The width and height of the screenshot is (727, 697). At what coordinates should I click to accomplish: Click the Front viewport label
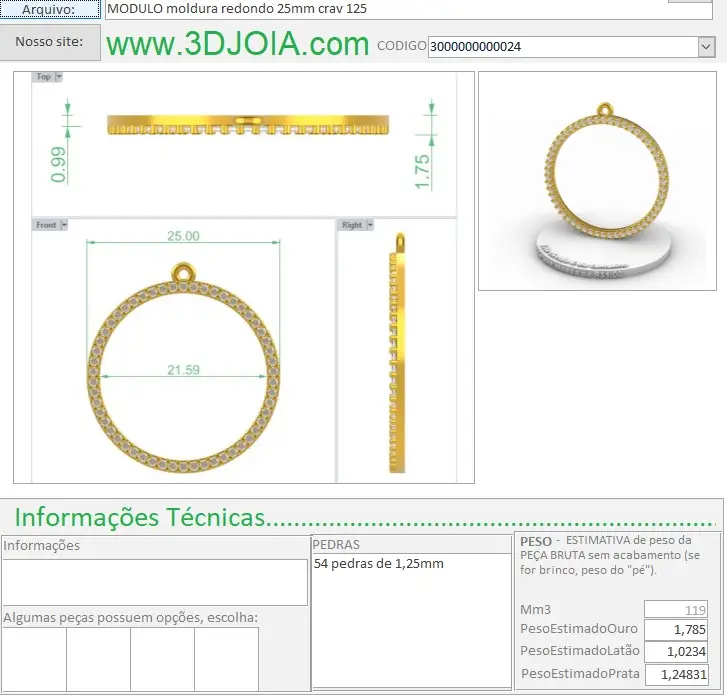tap(46, 225)
